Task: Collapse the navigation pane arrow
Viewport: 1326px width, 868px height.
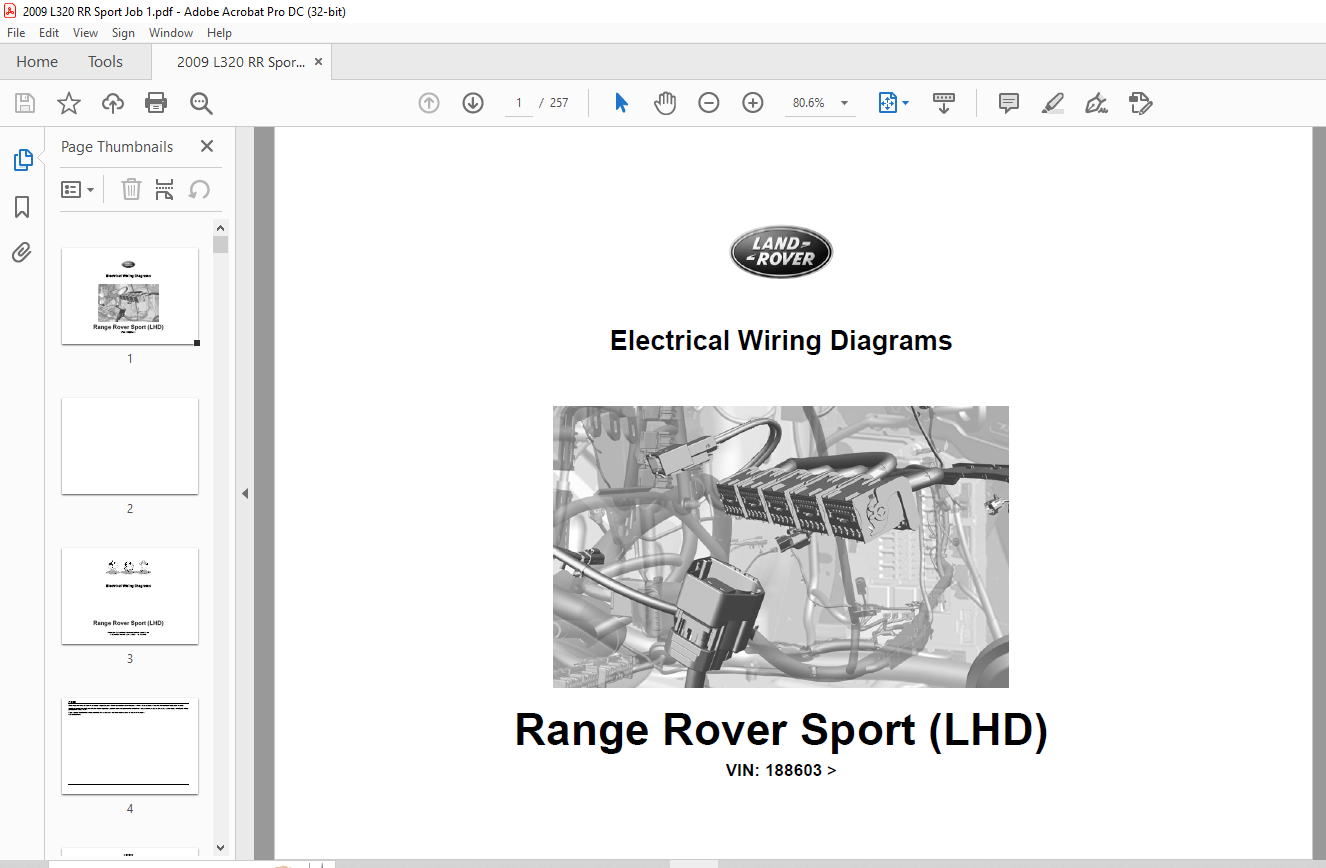Action: pos(244,493)
